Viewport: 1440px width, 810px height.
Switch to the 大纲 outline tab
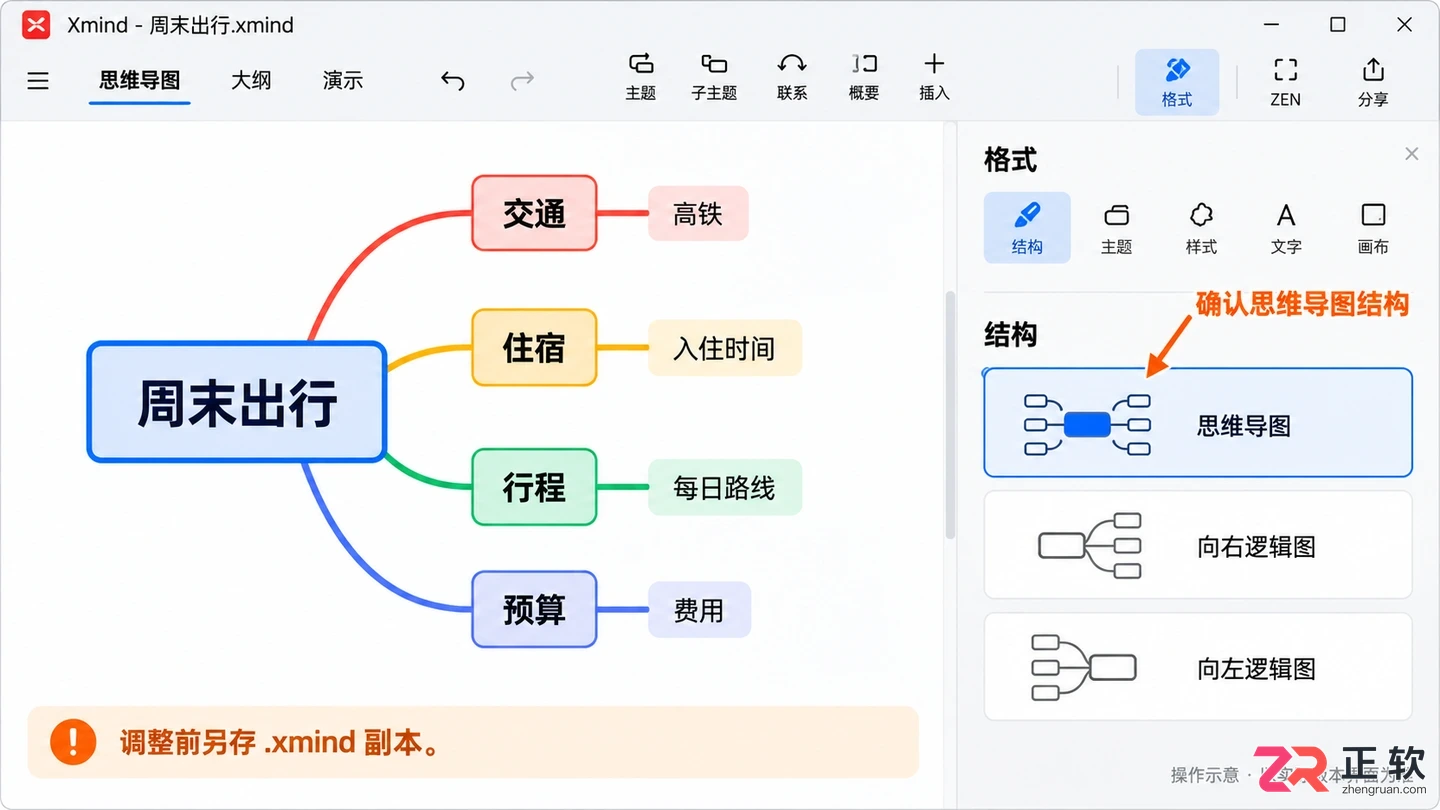point(251,81)
